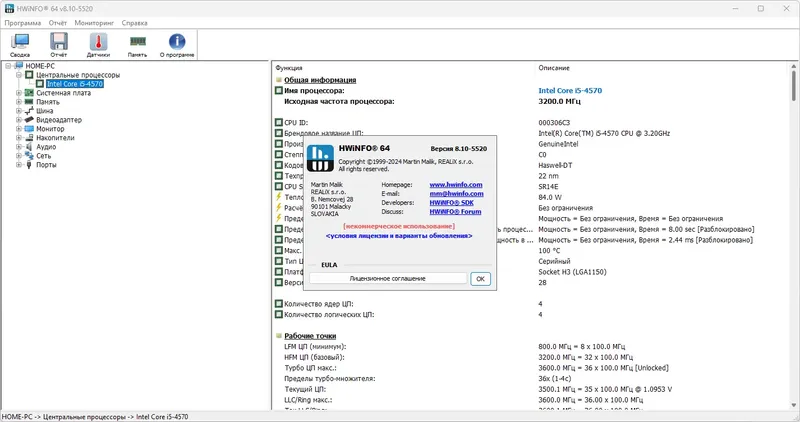Click the Память tree node icon
The image size is (800, 422).
point(29,102)
